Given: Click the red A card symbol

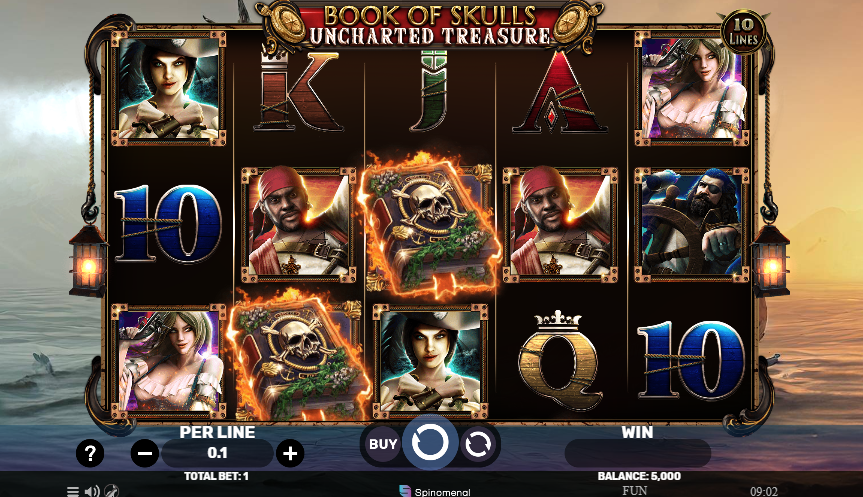Looking at the screenshot, I should (560, 92).
